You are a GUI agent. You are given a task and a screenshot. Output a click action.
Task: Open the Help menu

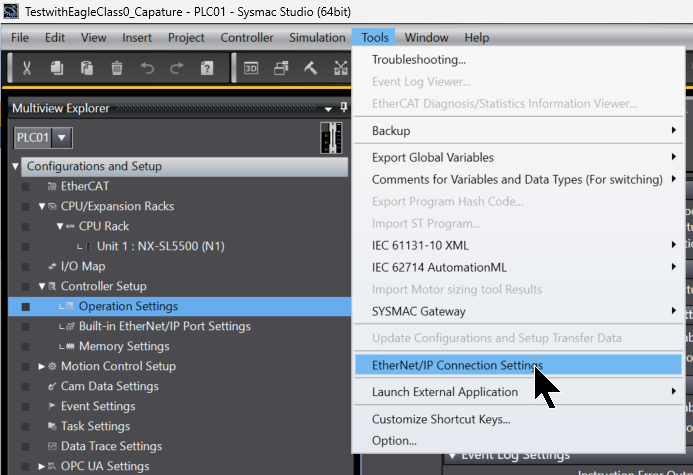[x=476, y=38]
